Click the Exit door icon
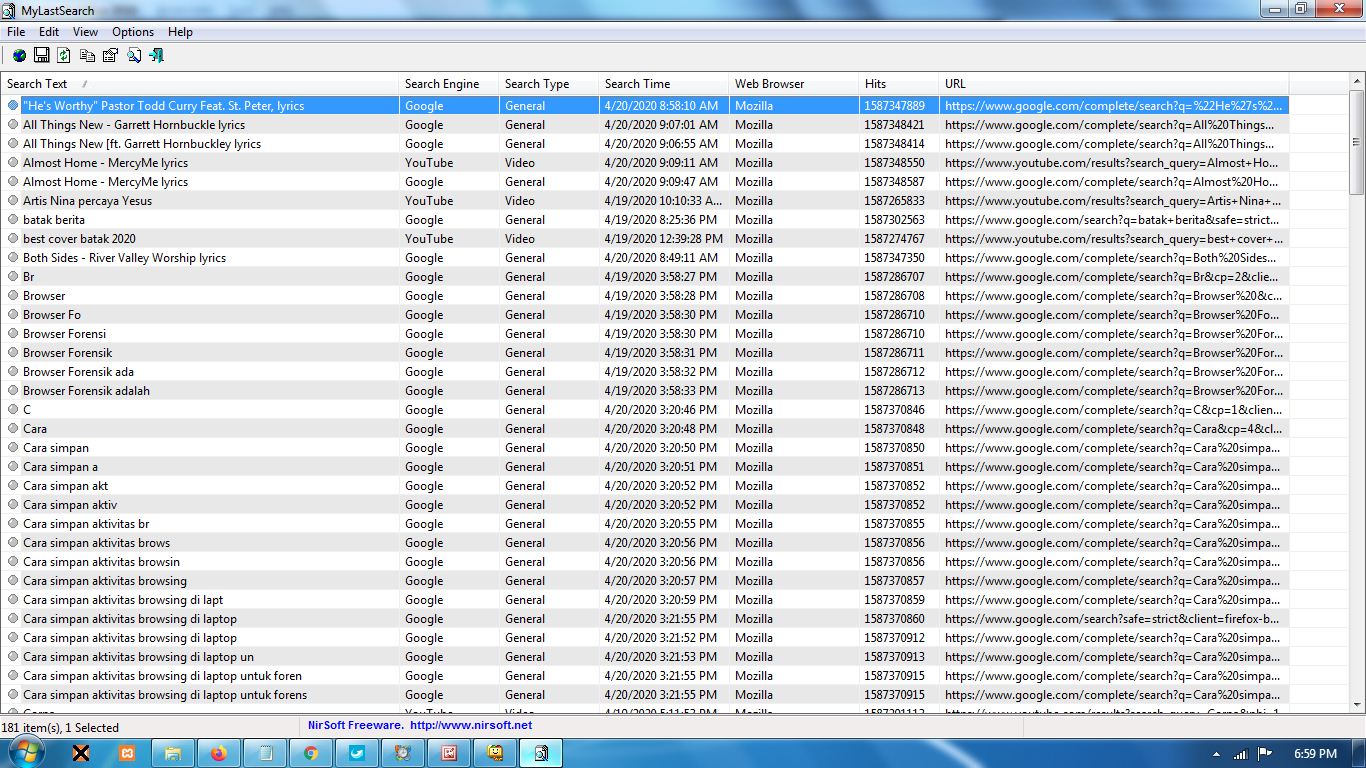1366x768 pixels. (x=157, y=56)
